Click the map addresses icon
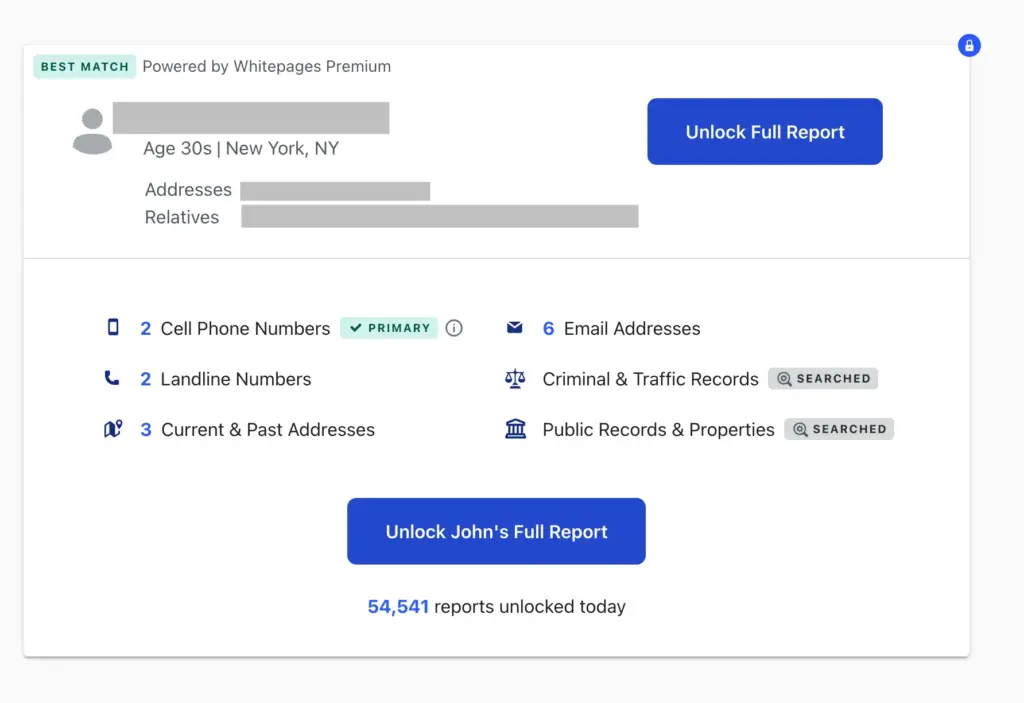Viewport: 1024px width, 703px height. 113,429
